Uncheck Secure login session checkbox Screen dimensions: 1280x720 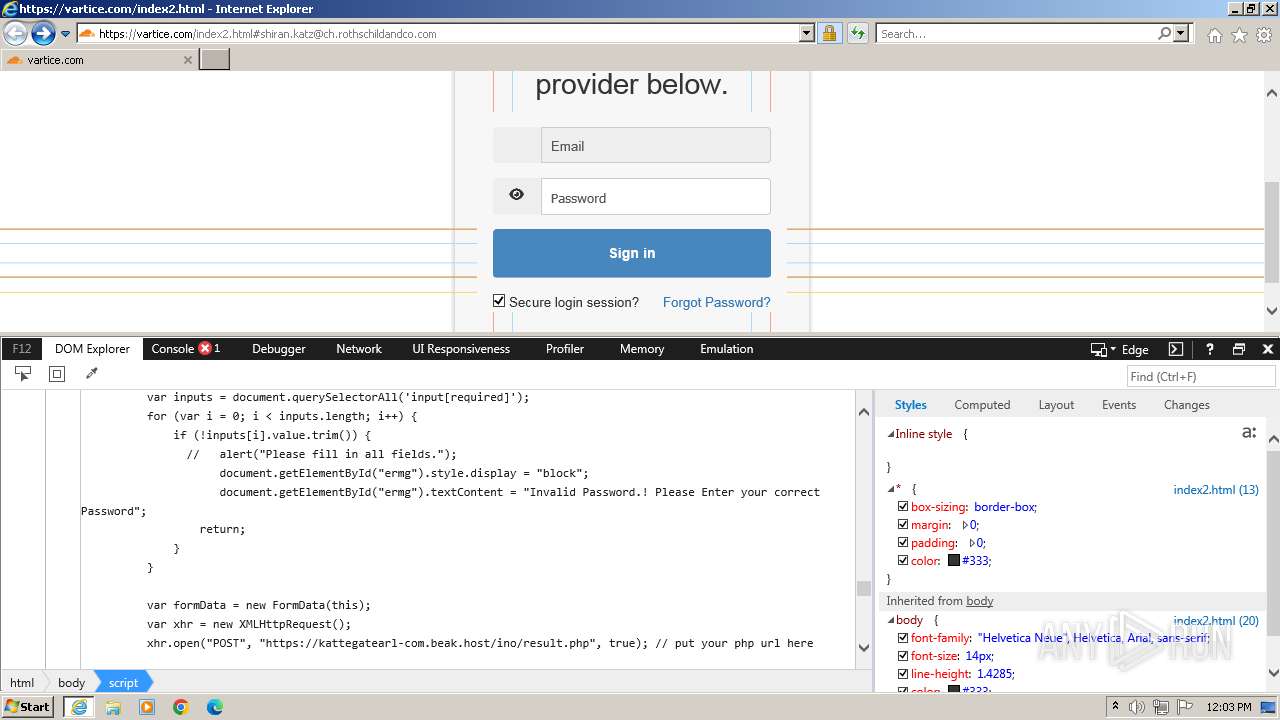[500, 301]
